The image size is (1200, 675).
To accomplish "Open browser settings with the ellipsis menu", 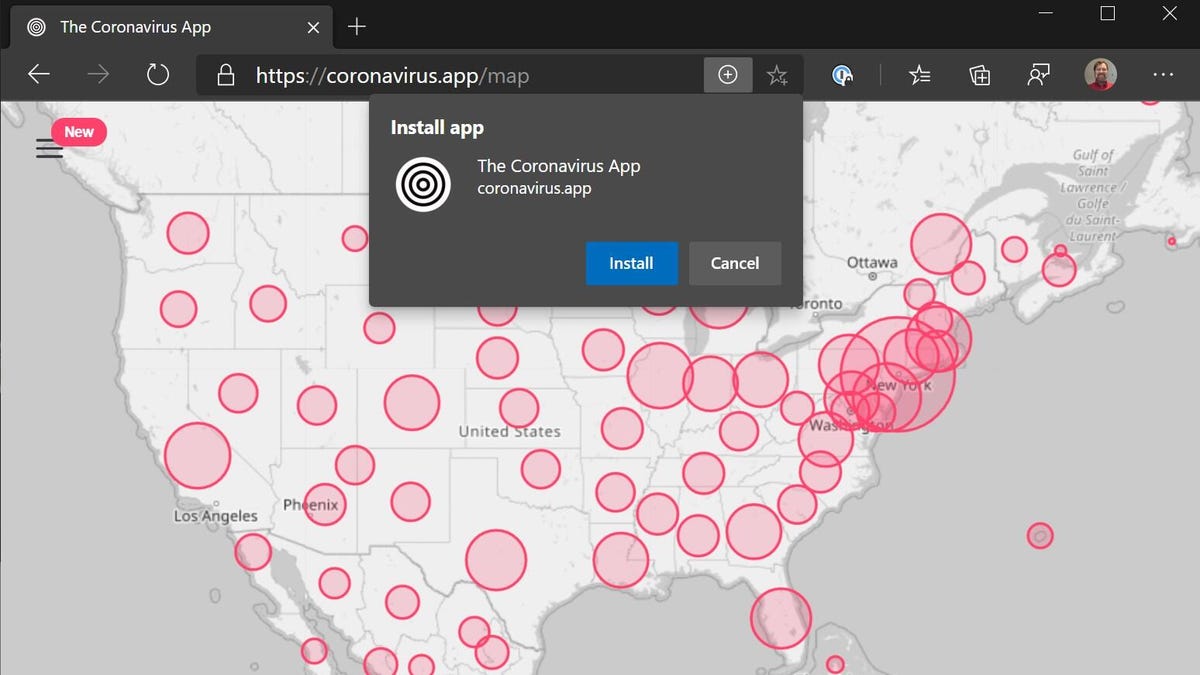I will [1163, 74].
